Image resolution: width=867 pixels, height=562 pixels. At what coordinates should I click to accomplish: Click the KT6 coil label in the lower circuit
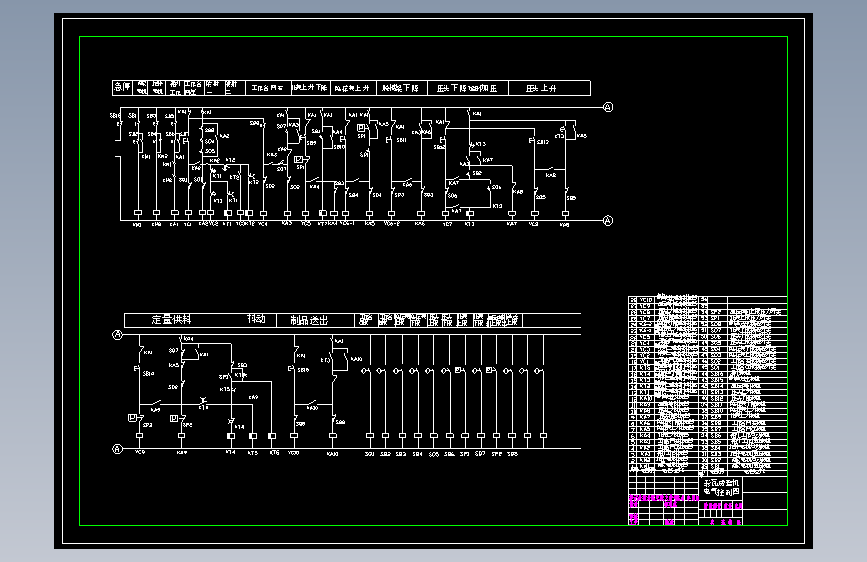pos(274,452)
